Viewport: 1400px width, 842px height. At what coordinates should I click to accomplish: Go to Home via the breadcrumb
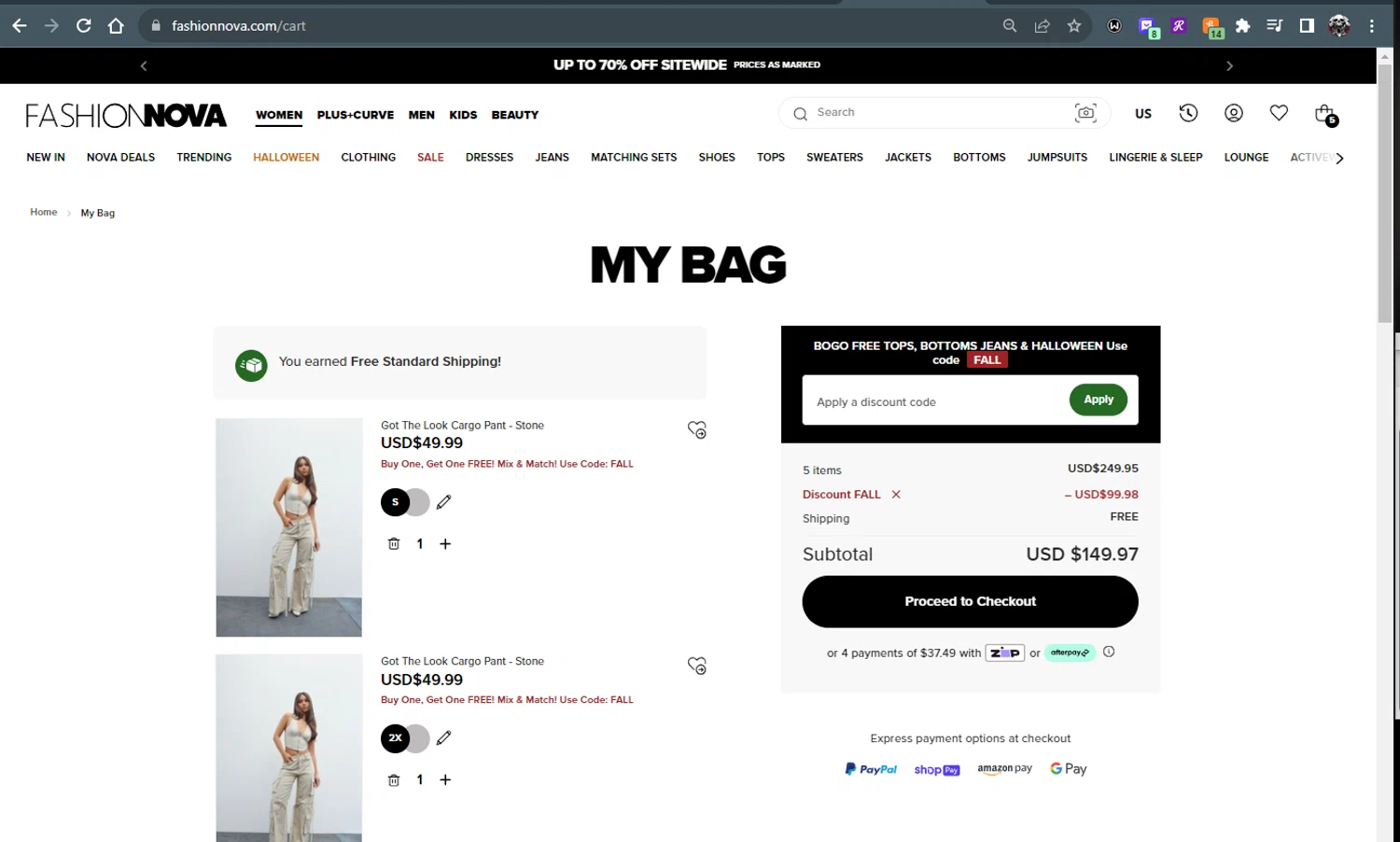tap(44, 213)
